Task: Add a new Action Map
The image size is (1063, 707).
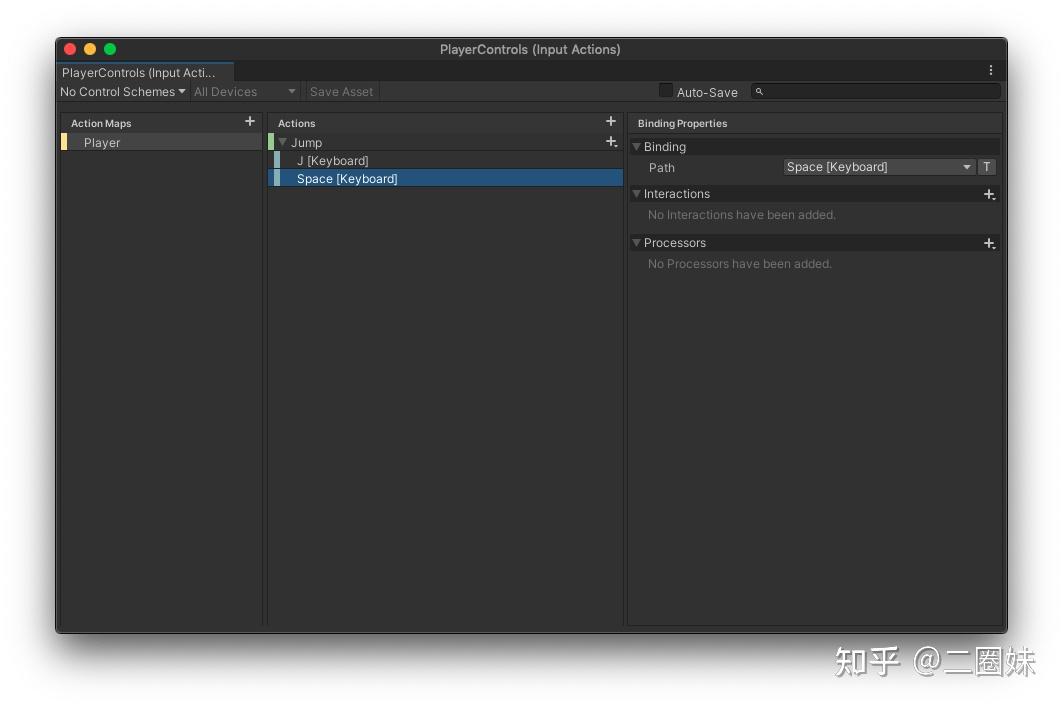Action: tap(249, 121)
